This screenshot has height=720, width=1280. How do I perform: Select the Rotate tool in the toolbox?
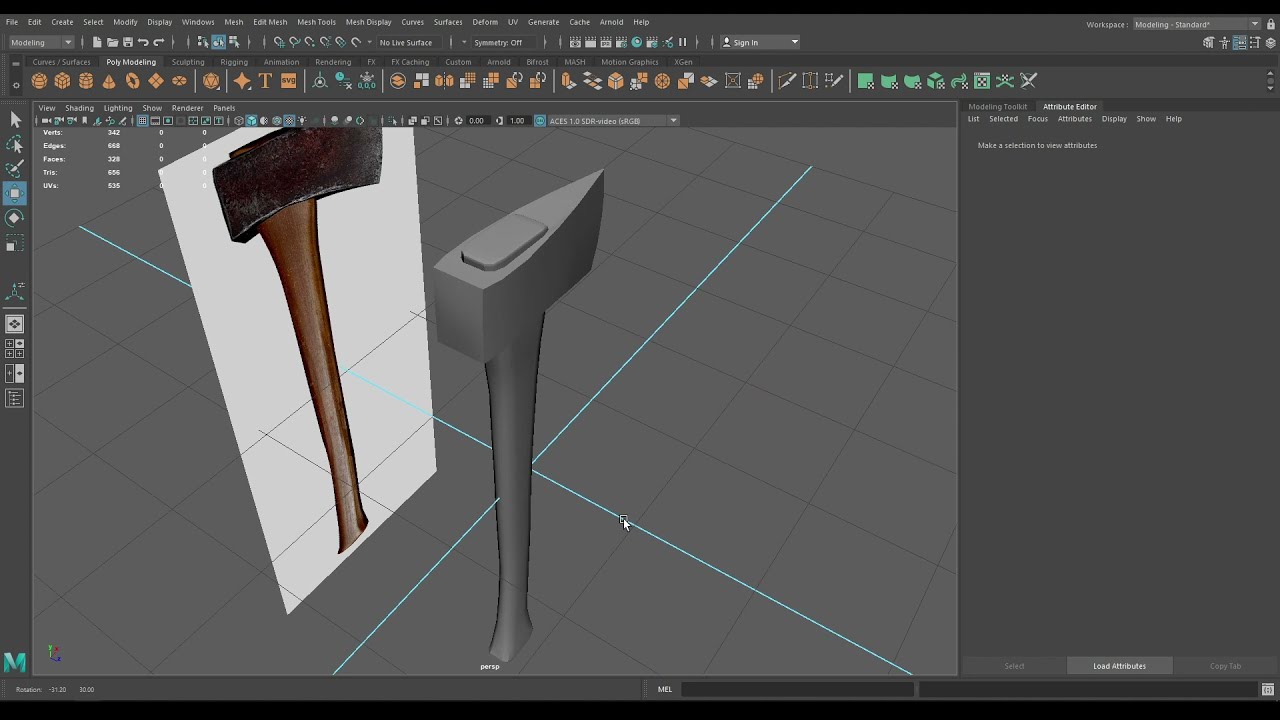pyautogui.click(x=15, y=218)
